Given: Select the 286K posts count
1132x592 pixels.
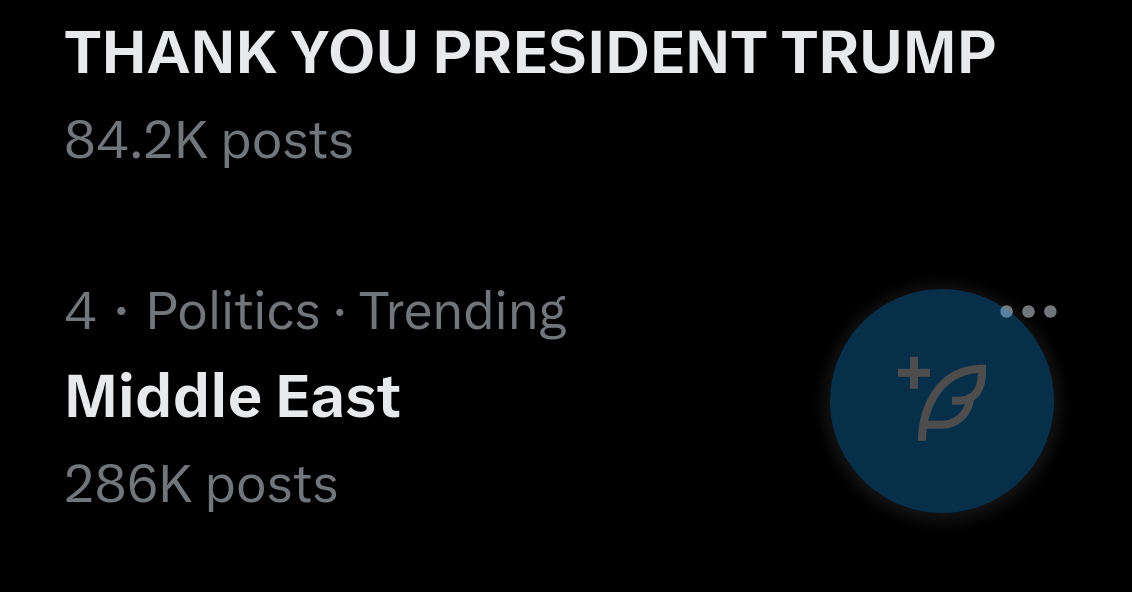Looking at the screenshot, I should click(x=201, y=485).
